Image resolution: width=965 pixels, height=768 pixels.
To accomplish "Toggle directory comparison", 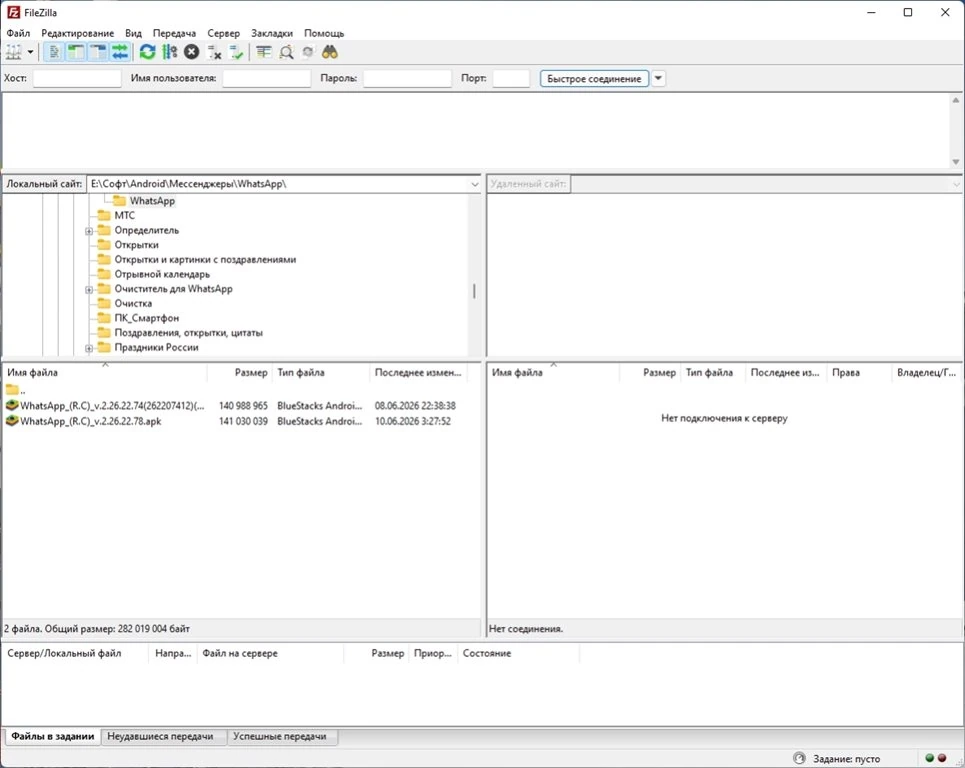I will pos(286,52).
